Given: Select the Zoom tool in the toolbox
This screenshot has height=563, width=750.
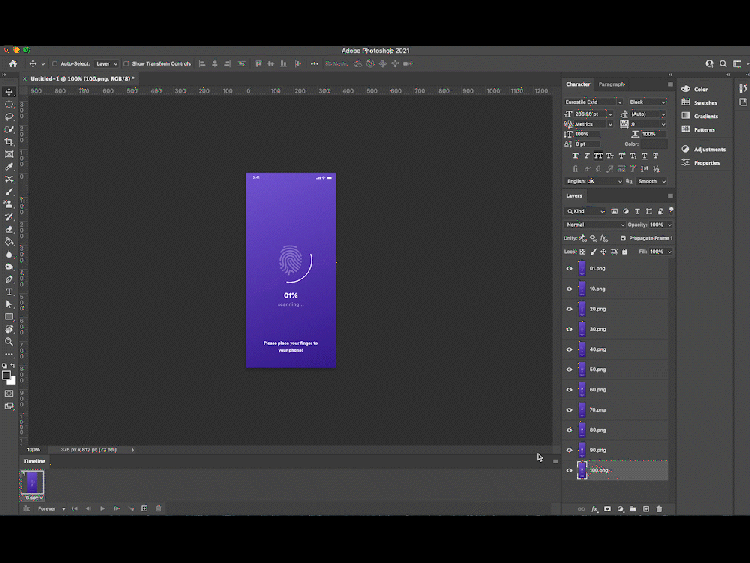Looking at the screenshot, I should pos(9,342).
